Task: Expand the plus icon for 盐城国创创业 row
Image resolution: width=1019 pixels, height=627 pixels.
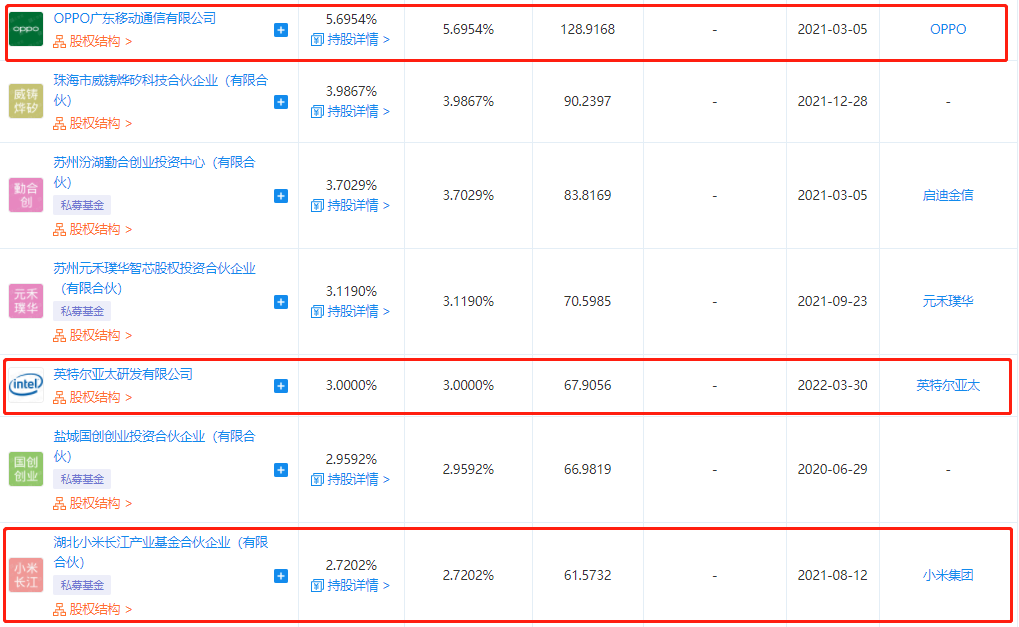Action: click(x=281, y=470)
